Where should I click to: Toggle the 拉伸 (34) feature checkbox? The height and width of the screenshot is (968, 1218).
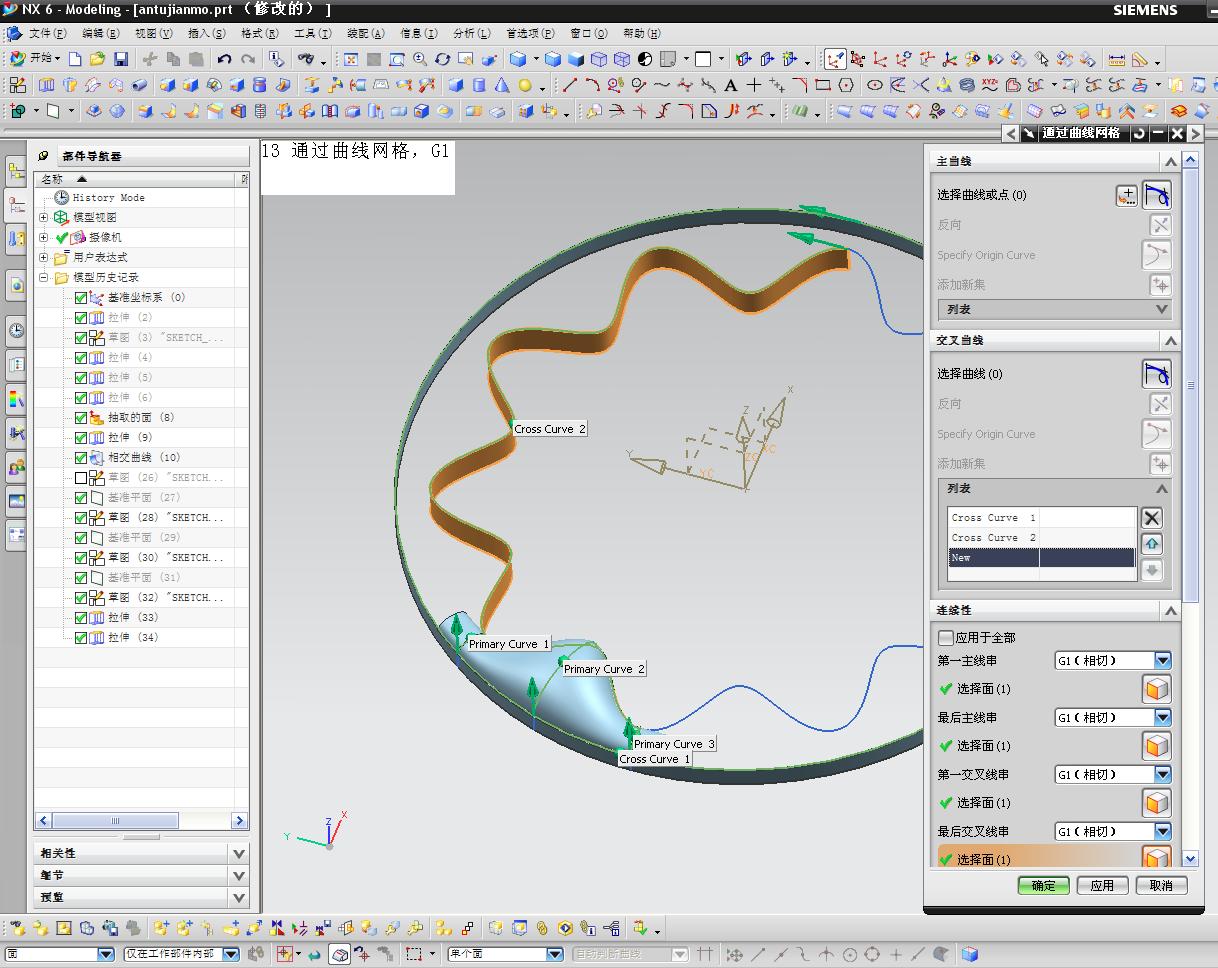click(x=81, y=637)
